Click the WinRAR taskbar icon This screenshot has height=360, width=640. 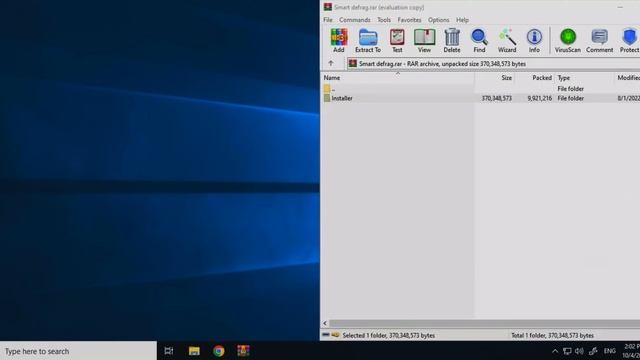(243, 351)
